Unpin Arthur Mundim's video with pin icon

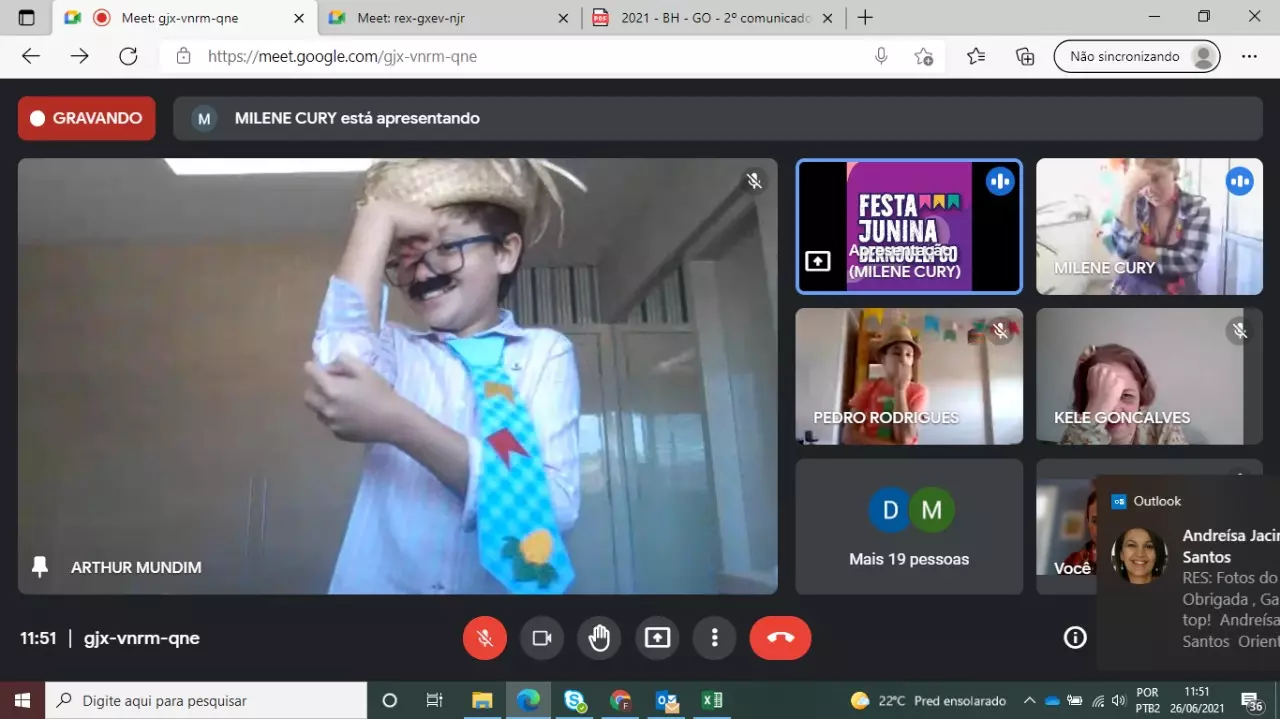pyautogui.click(x=40, y=567)
